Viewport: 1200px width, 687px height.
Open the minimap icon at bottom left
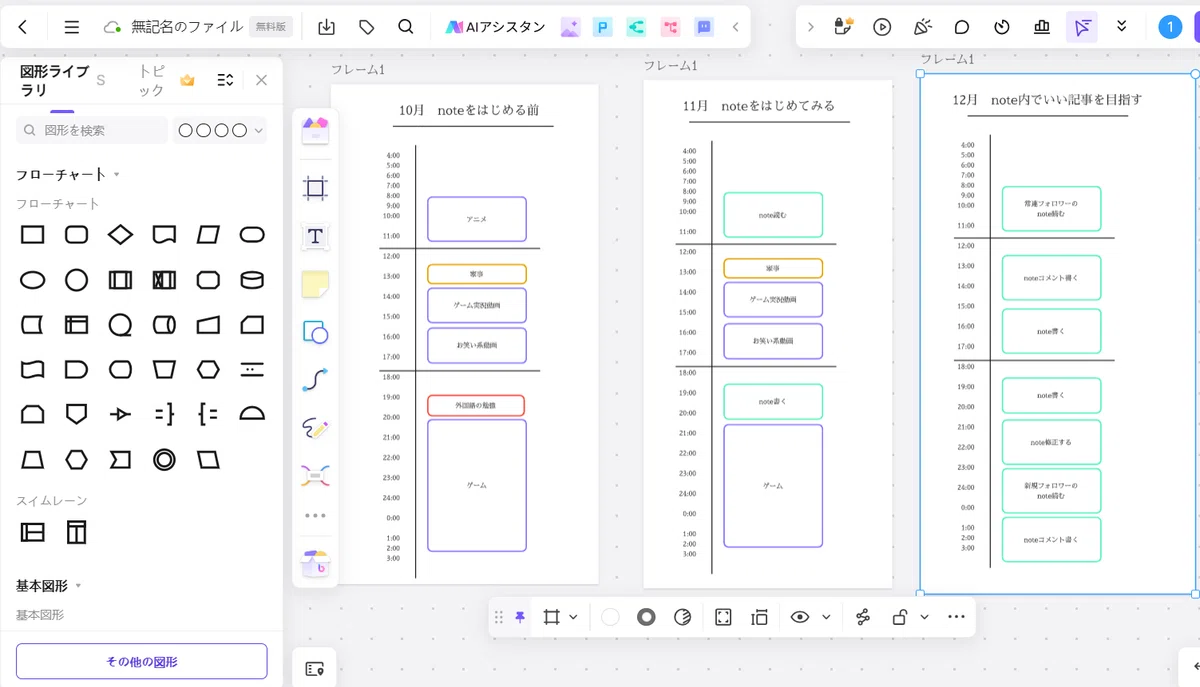(314, 668)
